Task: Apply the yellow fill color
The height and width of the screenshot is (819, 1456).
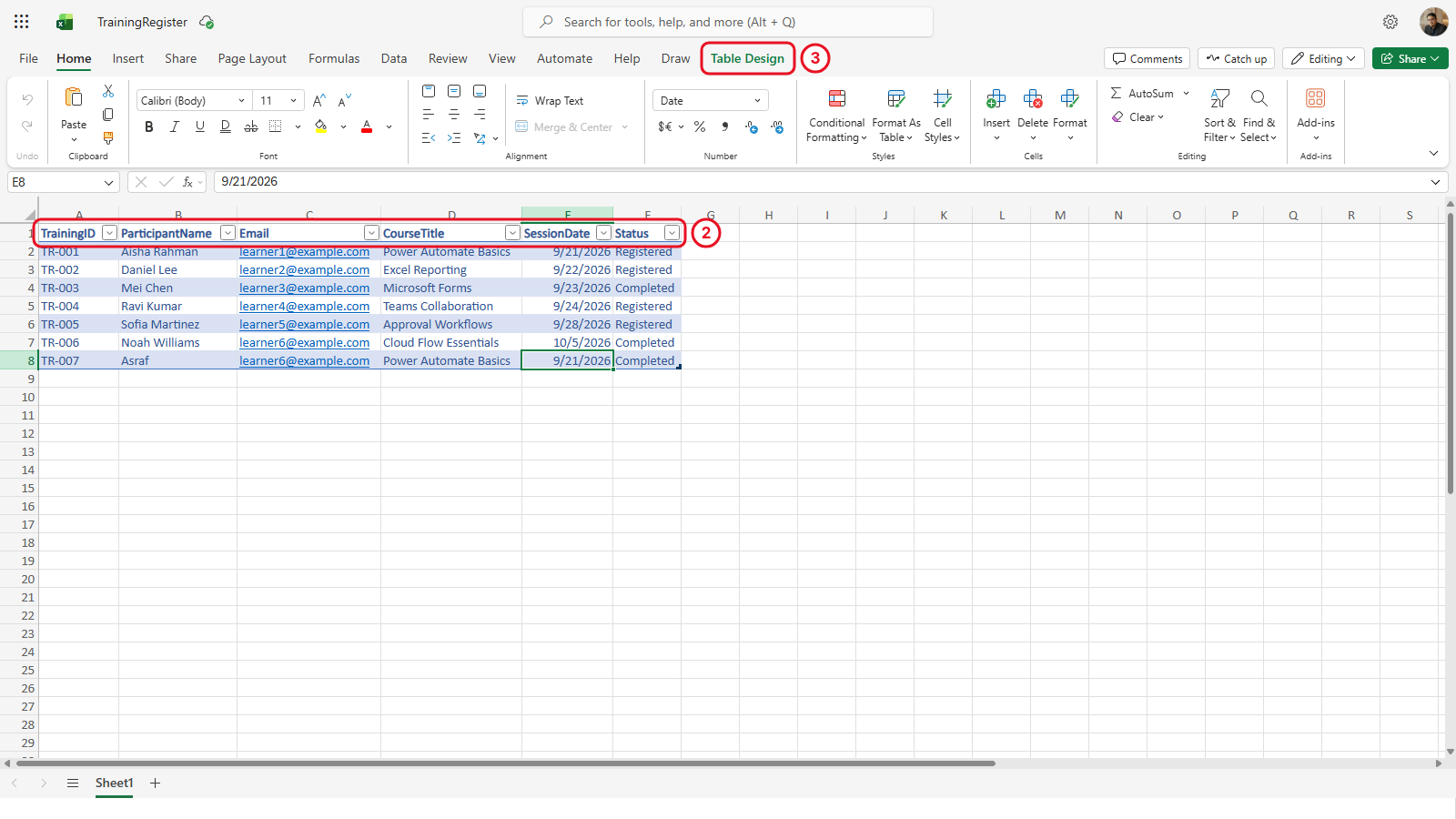Action: (x=321, y=127)
